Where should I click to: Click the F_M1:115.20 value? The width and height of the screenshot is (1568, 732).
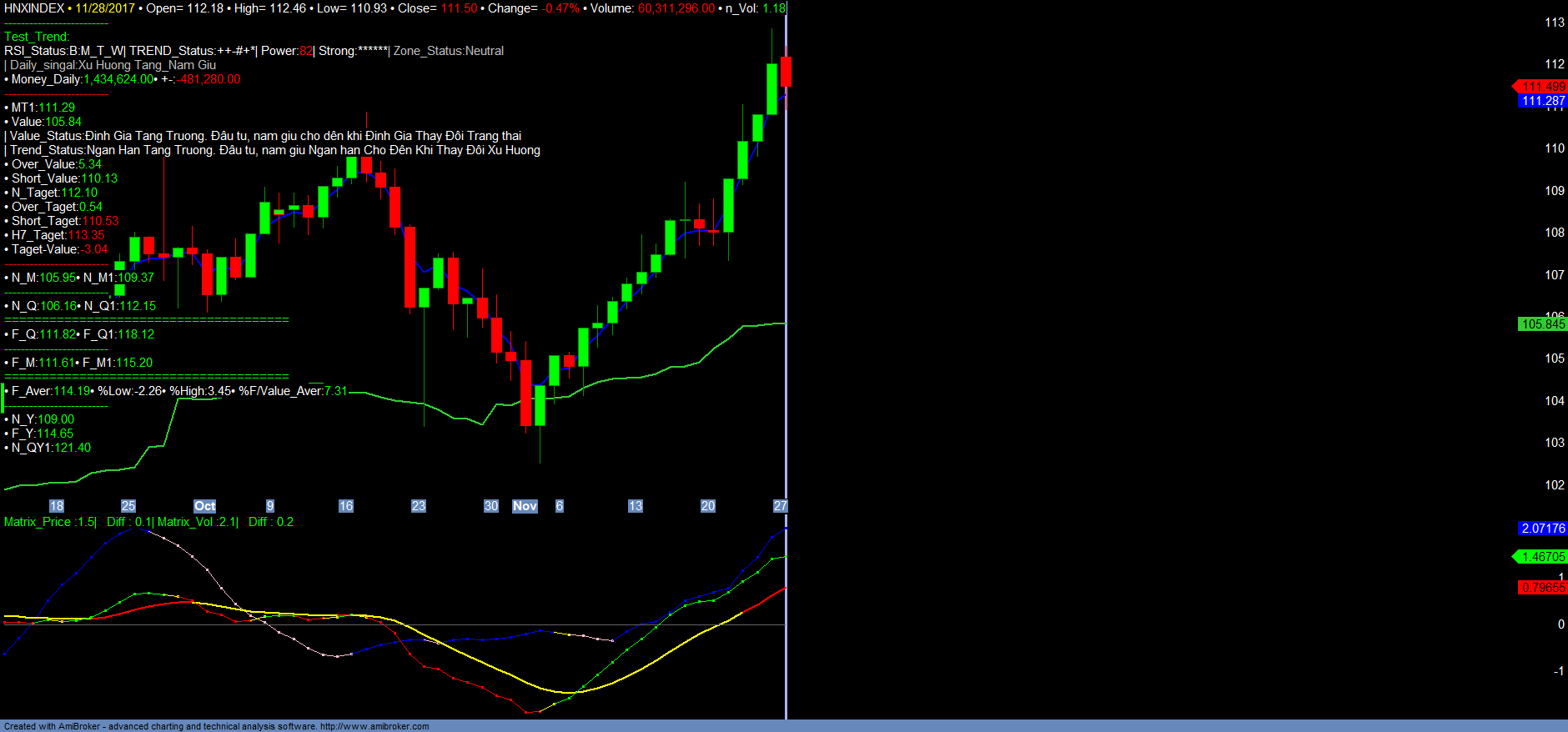pos(118,363)
